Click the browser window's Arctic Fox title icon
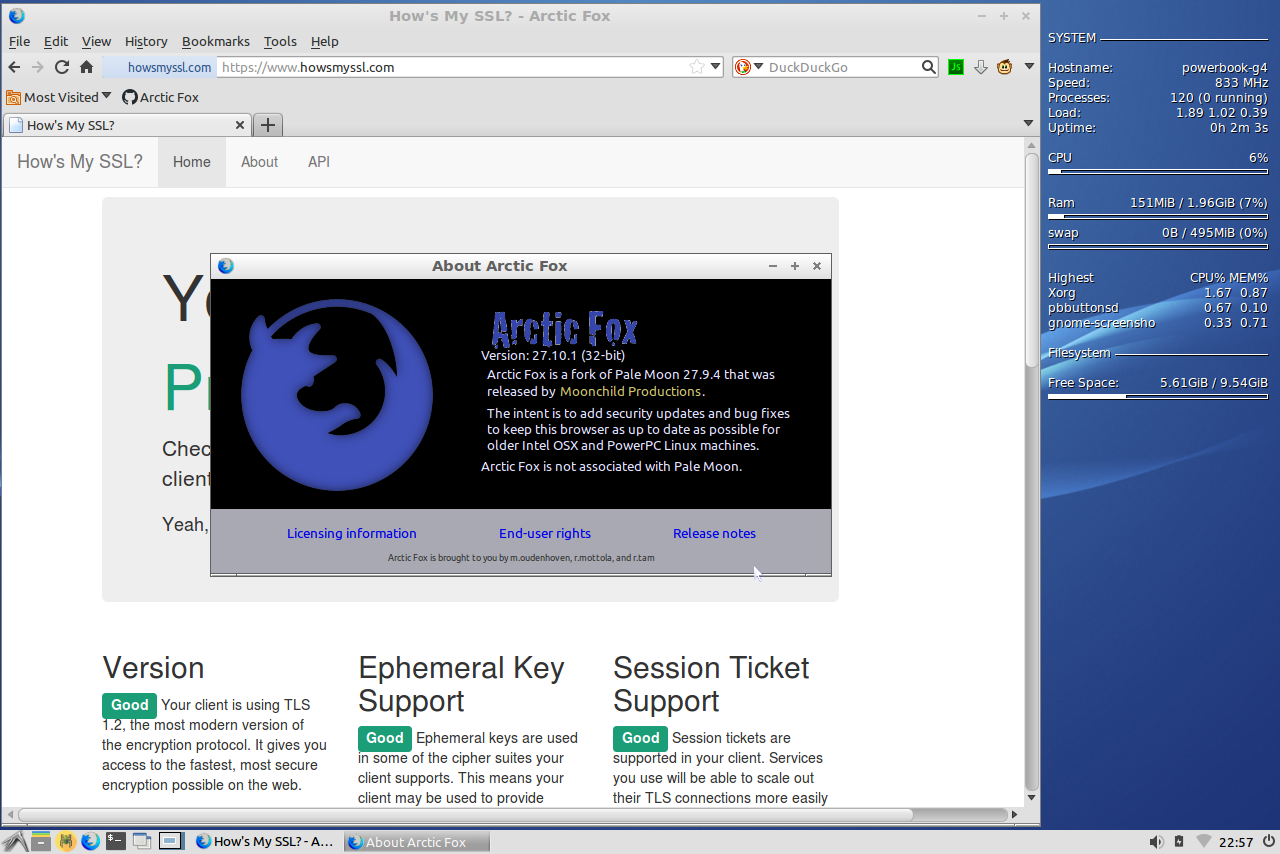Viewport: 1280px width, 854px height. [17, 15]
